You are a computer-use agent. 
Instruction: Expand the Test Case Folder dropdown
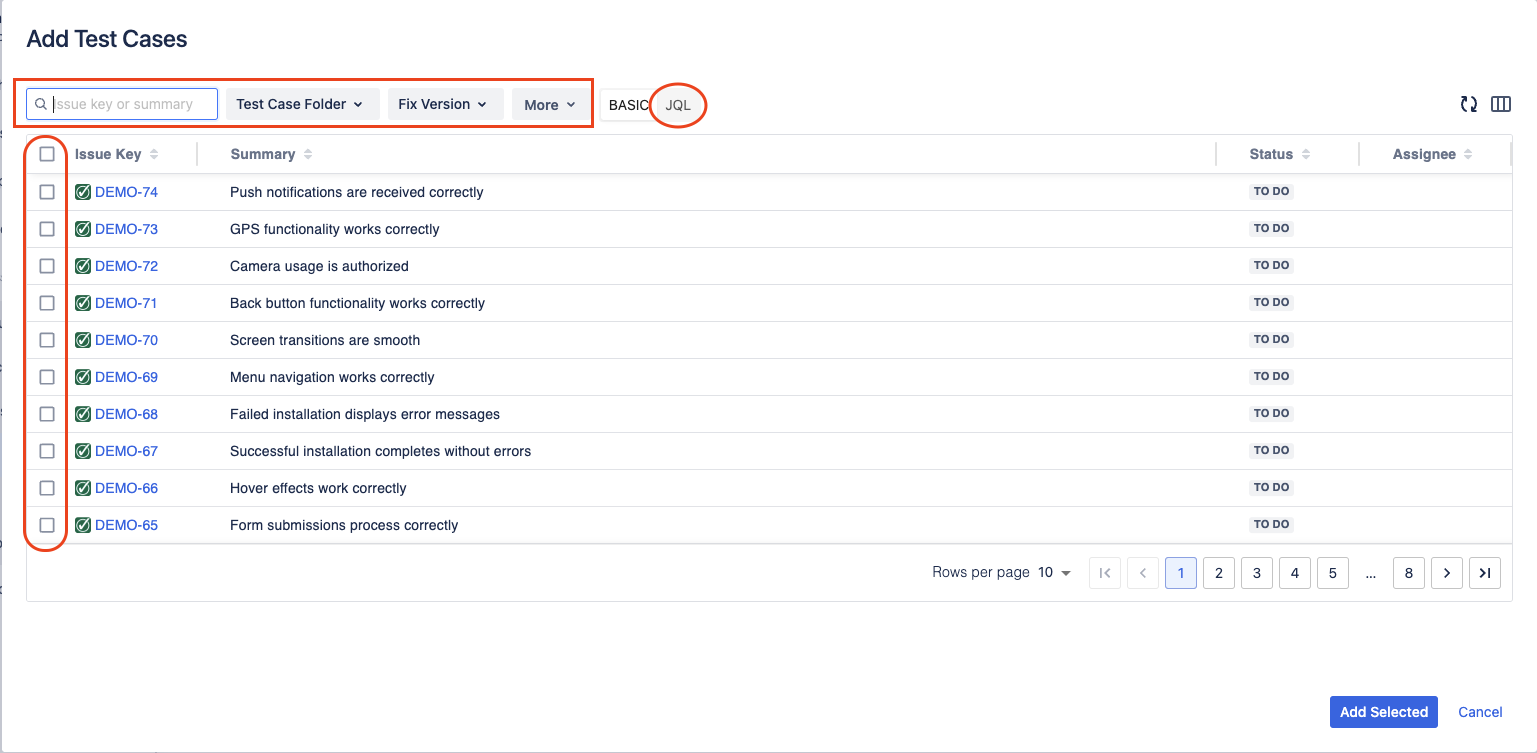point(302,104)
